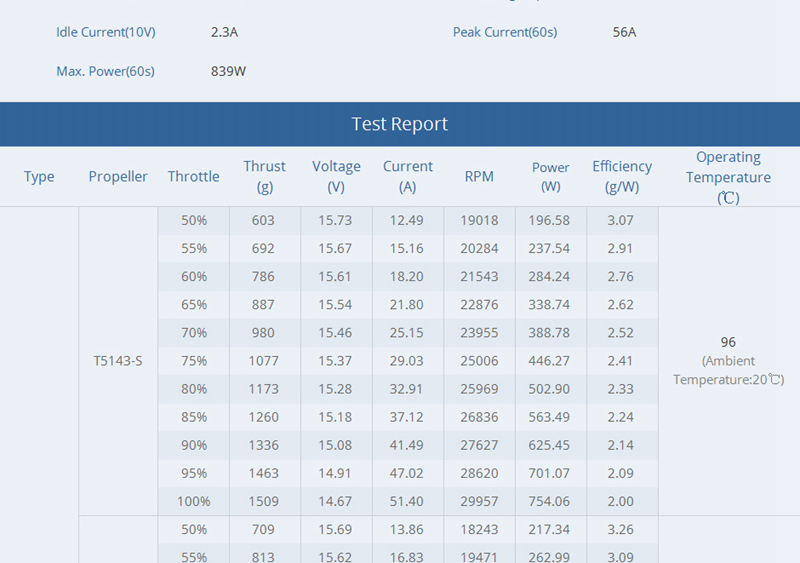Click the Current (A) column header

tap(408, 176)
